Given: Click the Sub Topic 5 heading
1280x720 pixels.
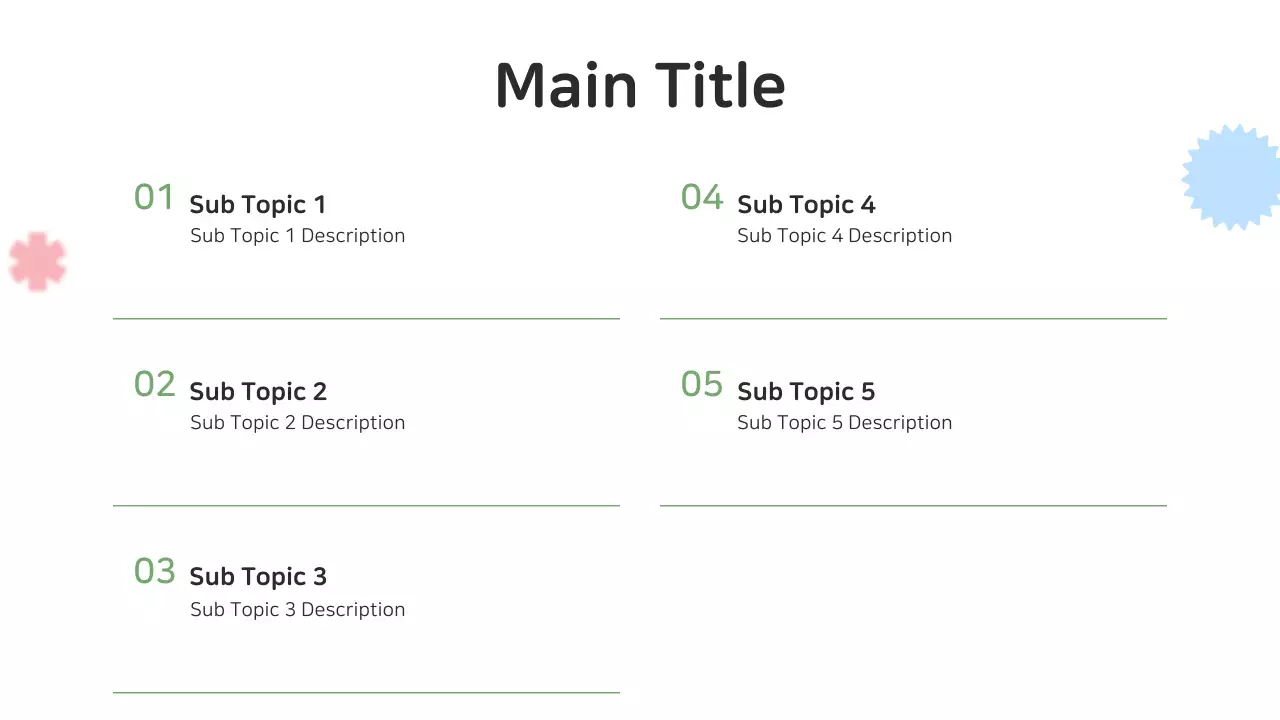Looking at the screenshot, I should pos(805,392).
